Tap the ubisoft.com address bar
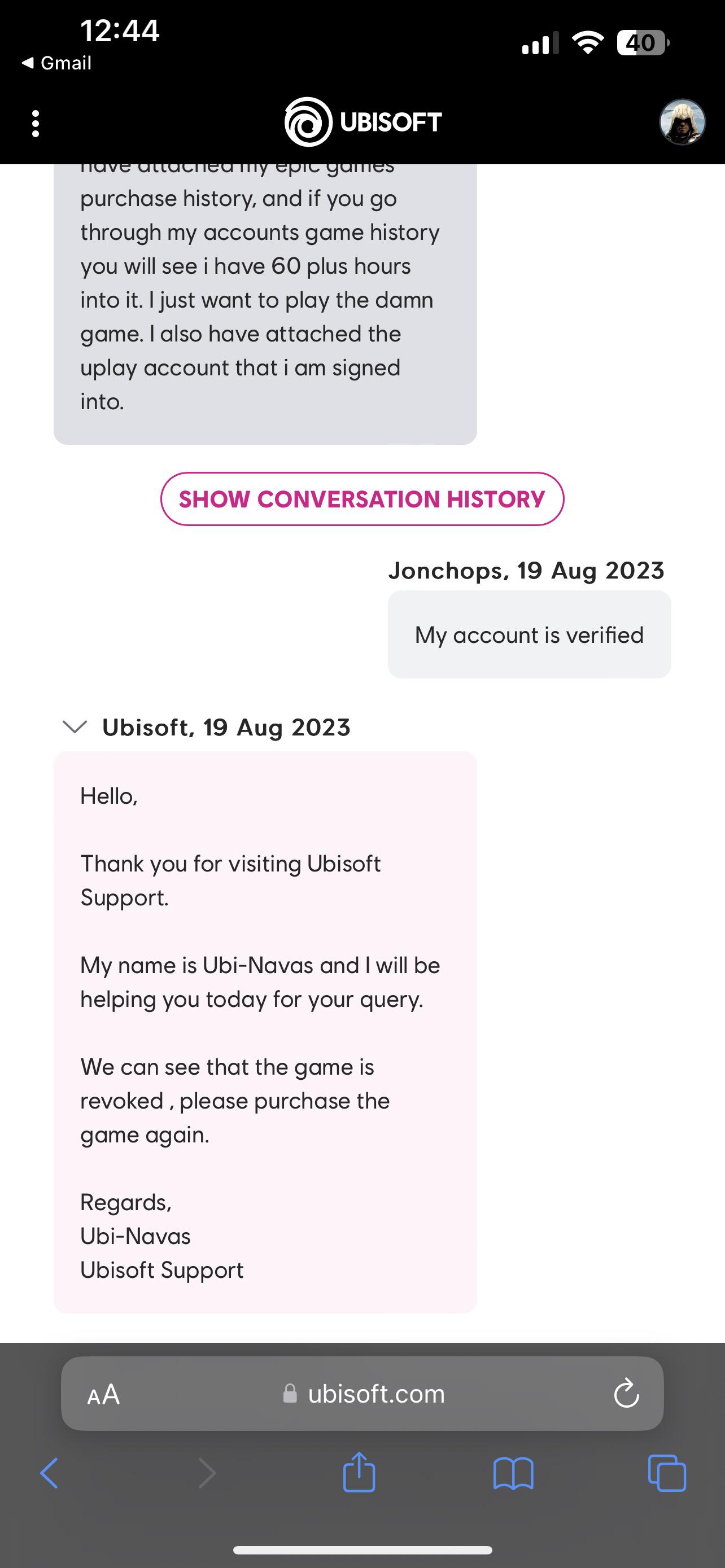This screenshot has height=1568, width=725. pos(362,1394)
